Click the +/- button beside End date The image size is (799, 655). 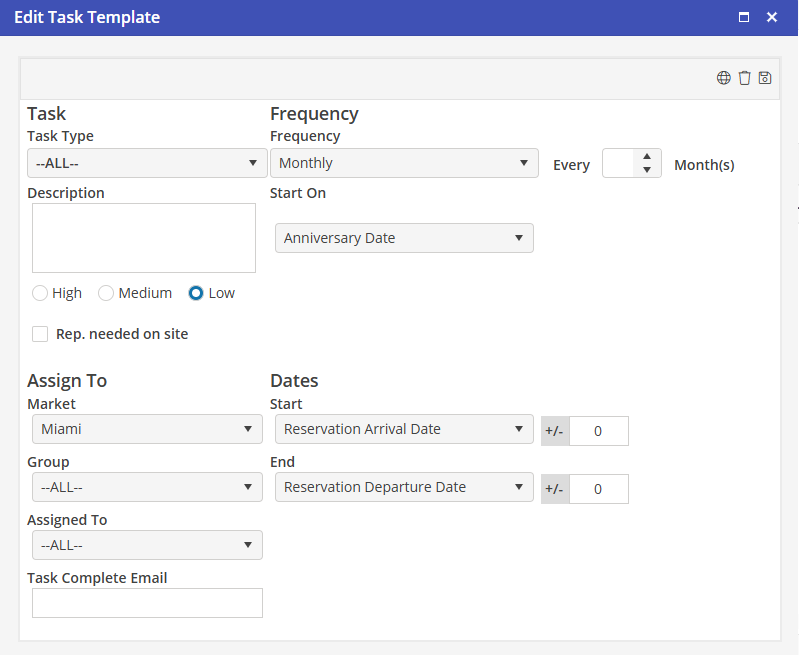coord(554,489)
